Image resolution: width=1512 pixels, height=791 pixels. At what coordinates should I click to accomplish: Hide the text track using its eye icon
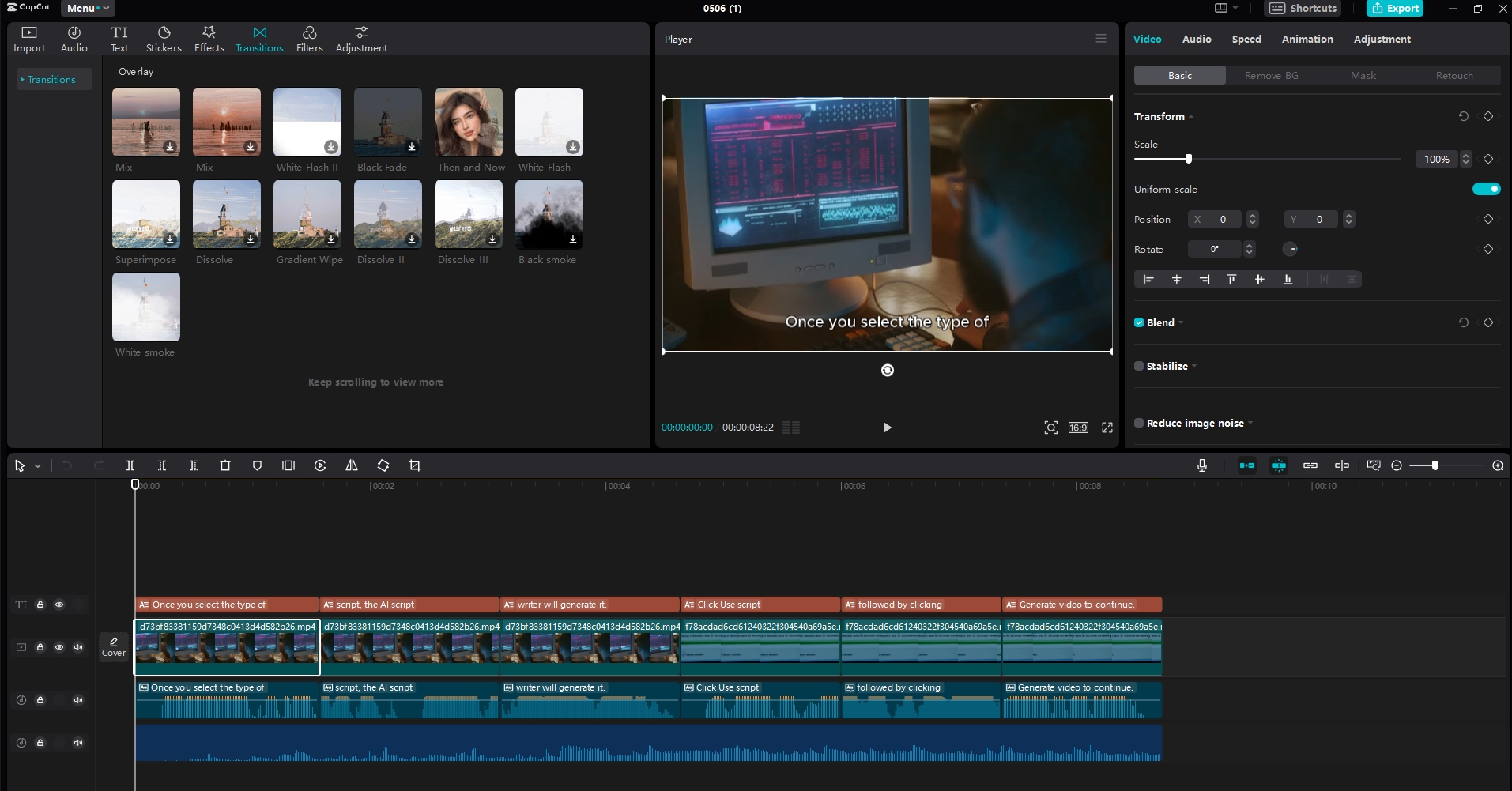pos(59,605)
